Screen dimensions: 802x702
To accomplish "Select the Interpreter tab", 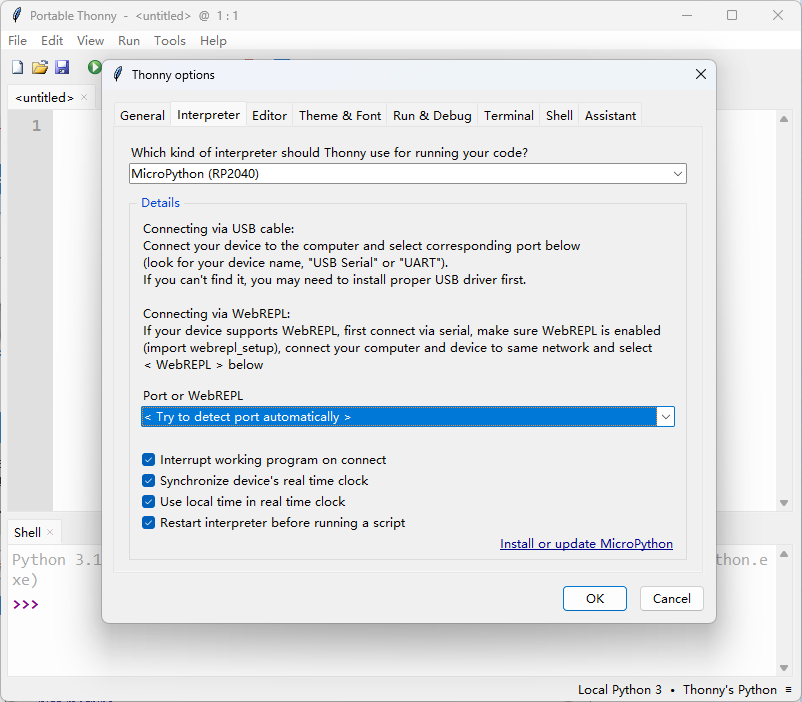I will (208, 115).
